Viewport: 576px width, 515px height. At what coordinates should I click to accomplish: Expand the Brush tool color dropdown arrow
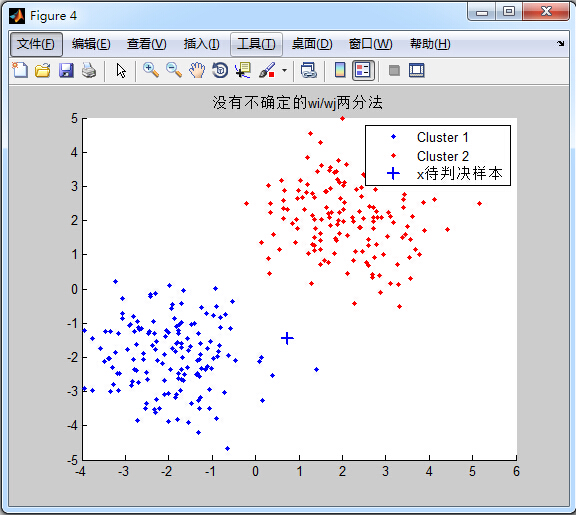coord(284,70)
